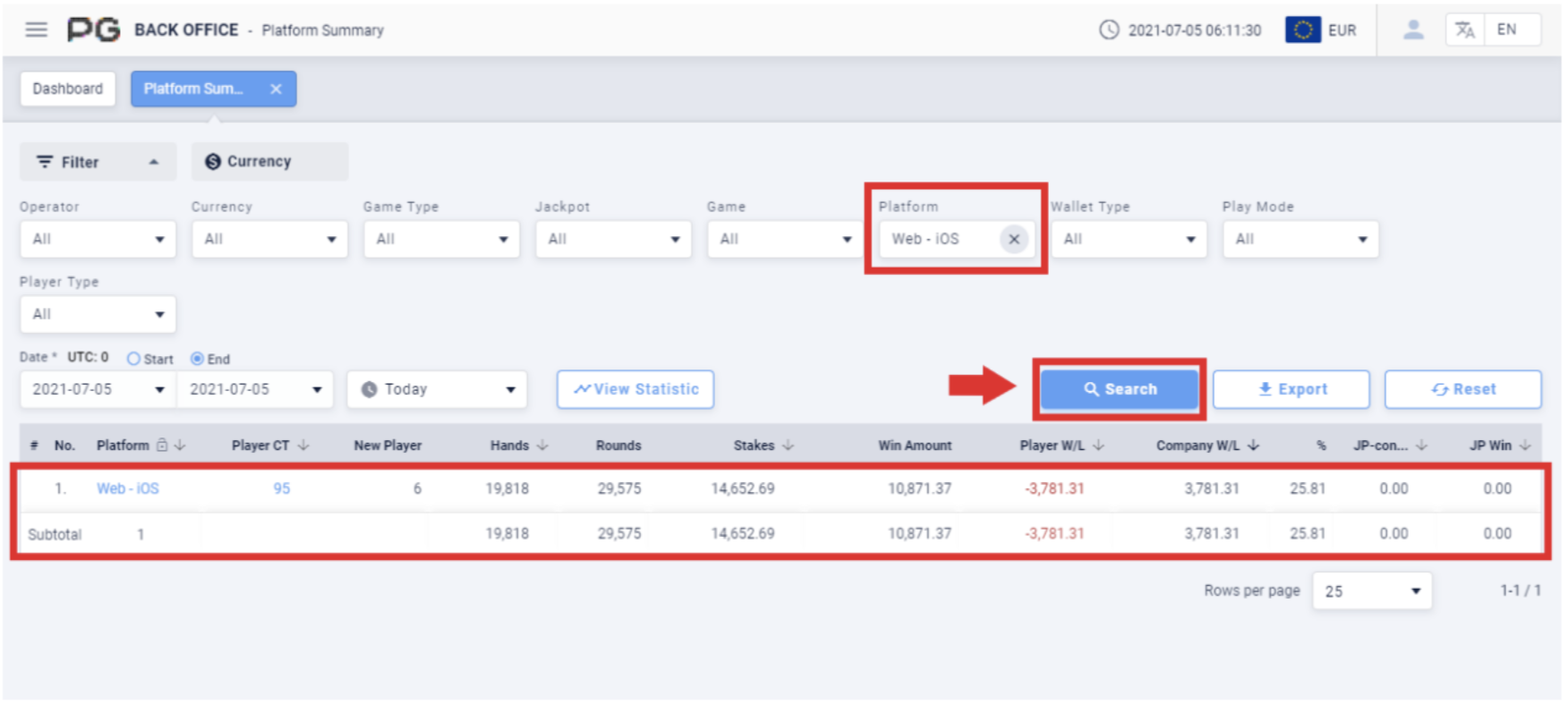Sort by JP-con column arrow
Screen dimensions: 1568x705
[x=1421, y=445]
